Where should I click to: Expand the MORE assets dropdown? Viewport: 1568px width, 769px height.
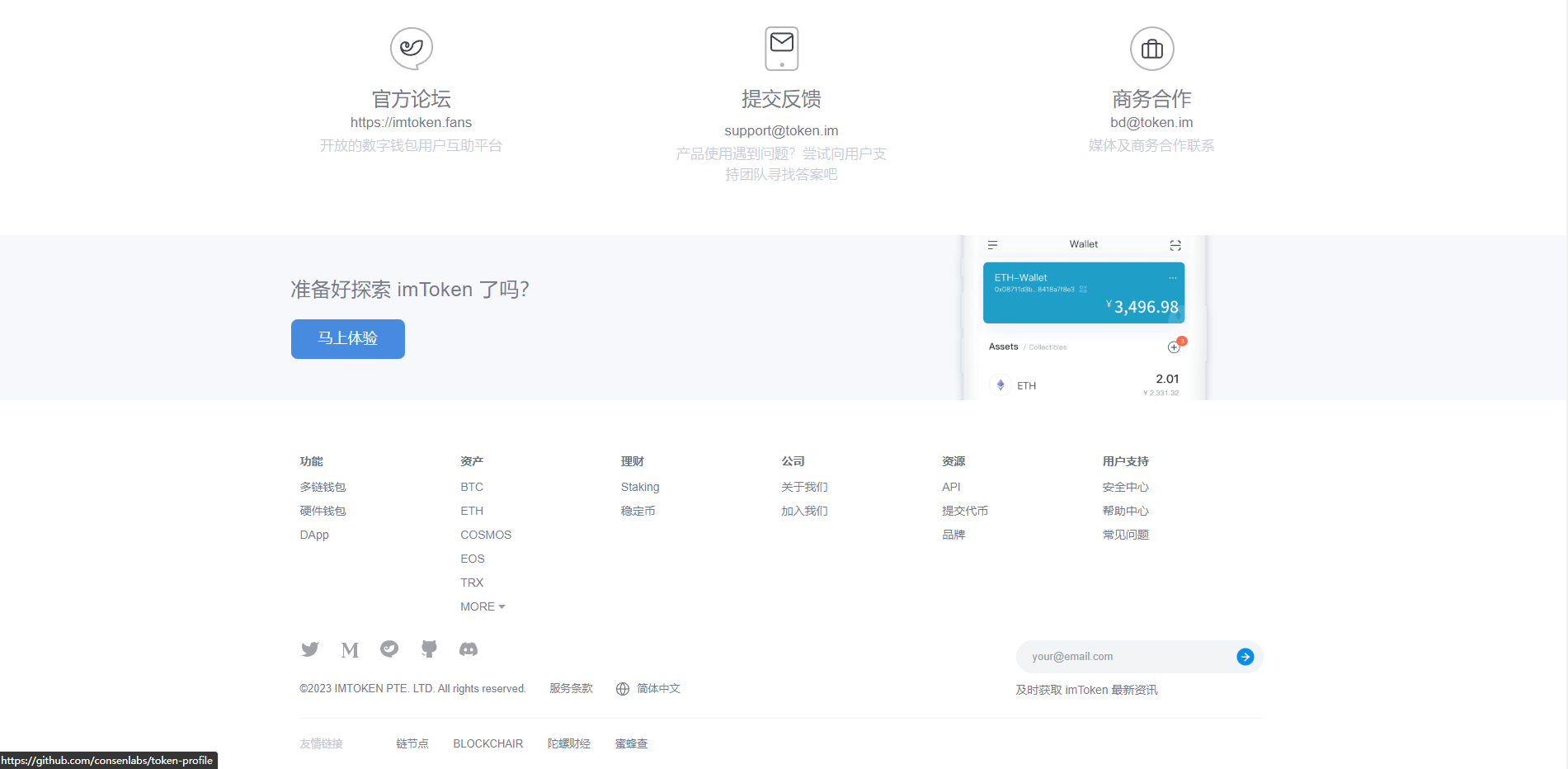point(483,606)
